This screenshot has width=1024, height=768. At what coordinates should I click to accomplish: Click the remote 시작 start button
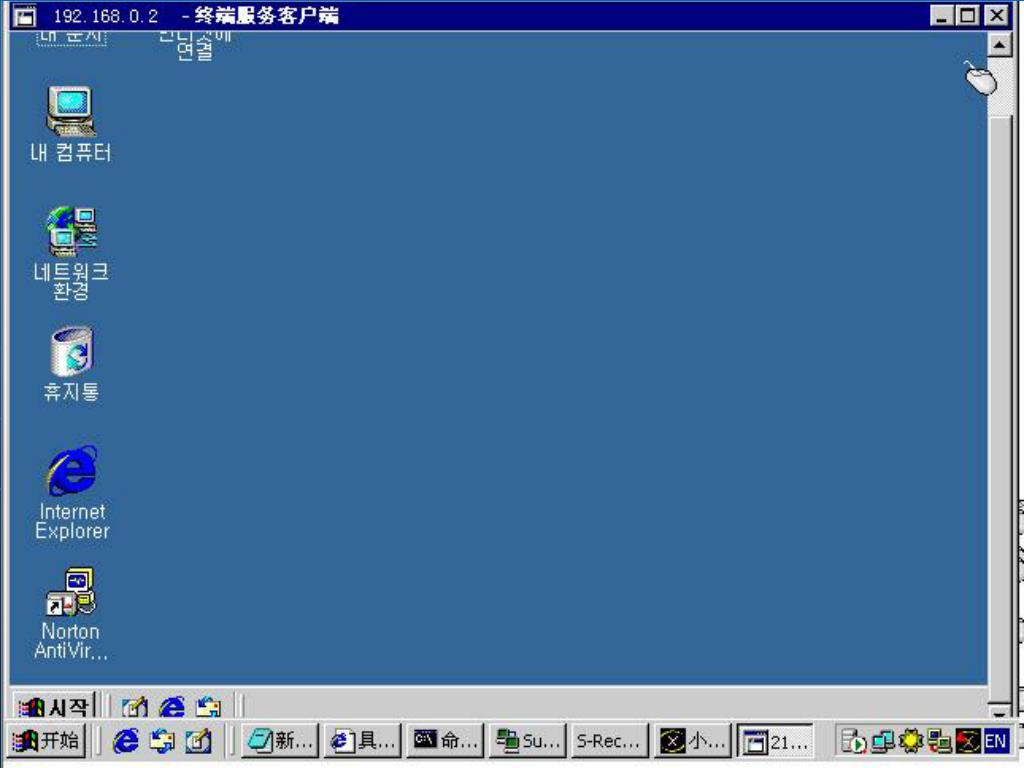coord(54,706)
